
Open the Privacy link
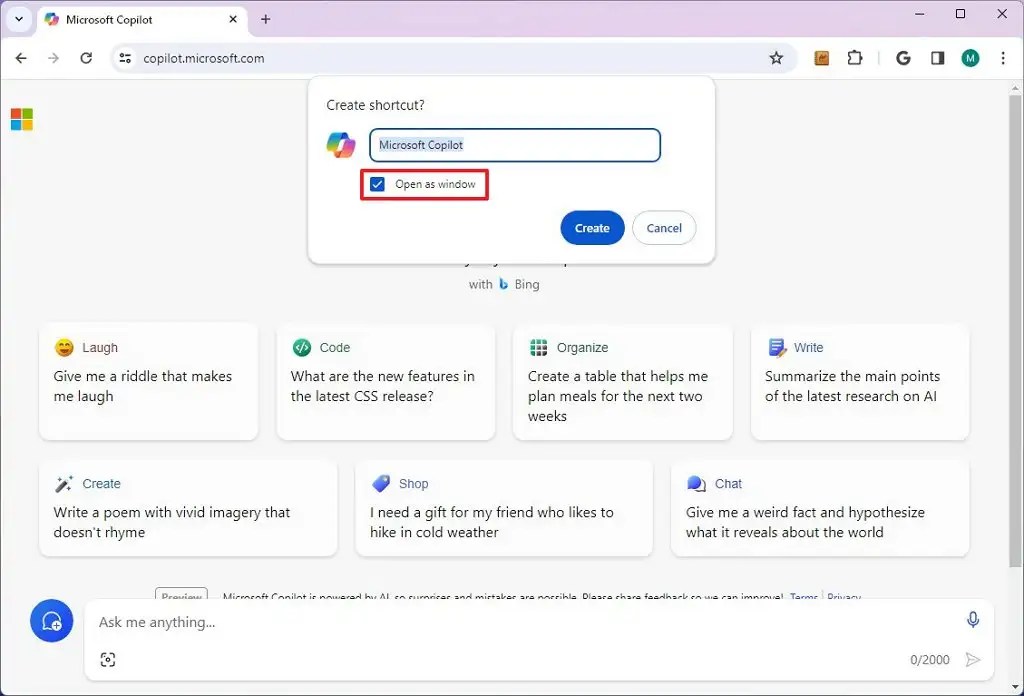pyautogui.click(x=843, y=596)
